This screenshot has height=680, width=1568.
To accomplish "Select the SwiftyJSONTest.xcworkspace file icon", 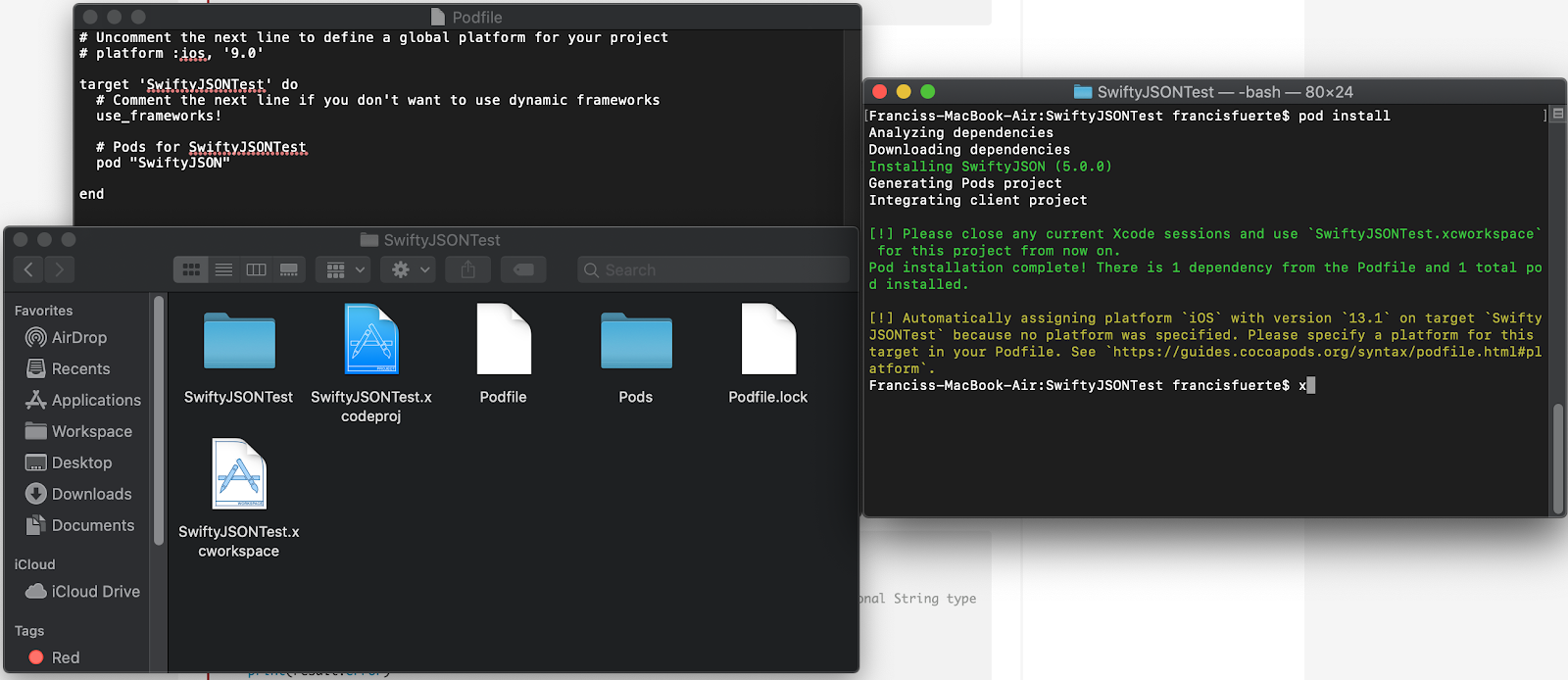I will point(239,473).
